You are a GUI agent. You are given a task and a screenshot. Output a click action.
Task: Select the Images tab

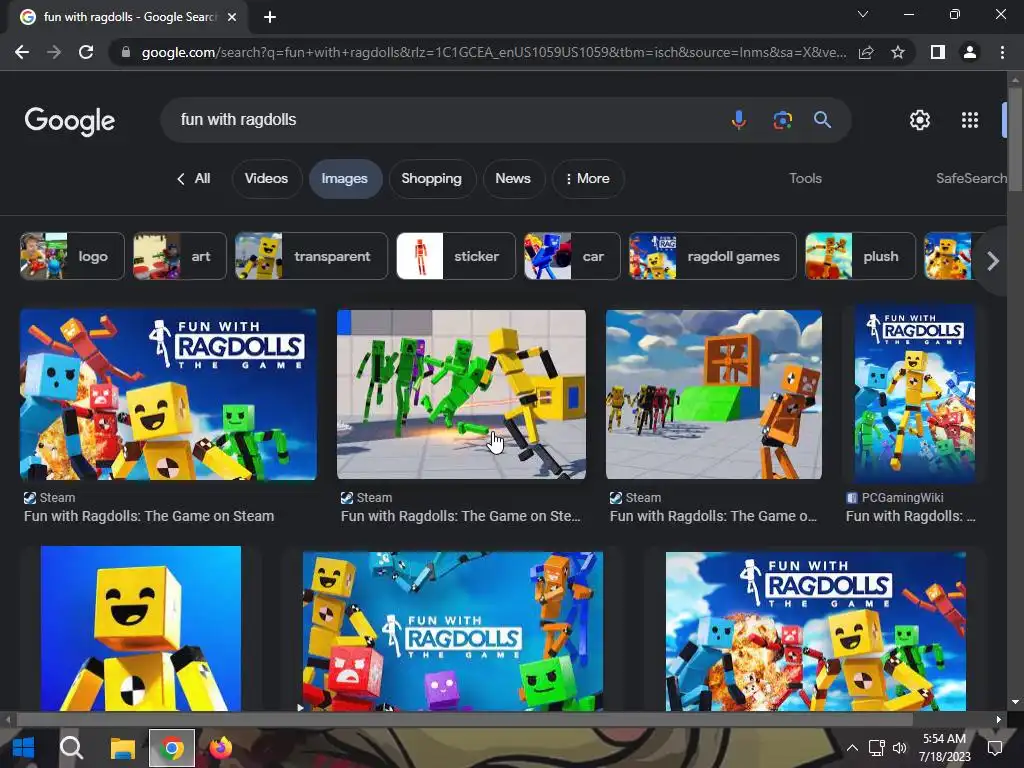tap(345, 178)
